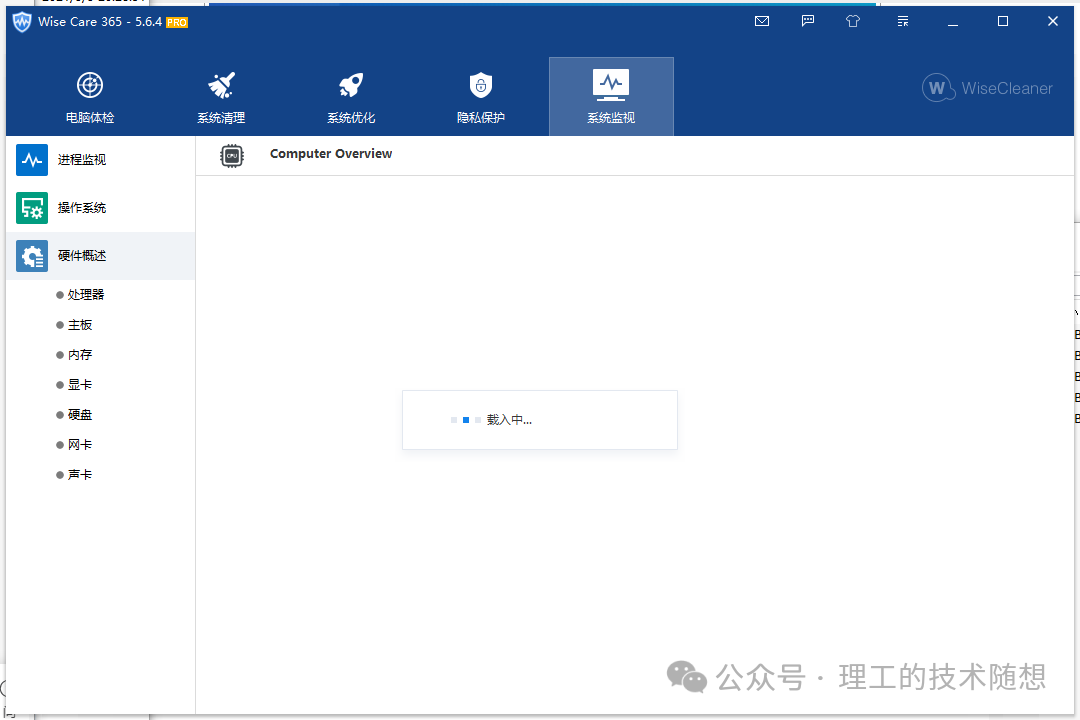Image resolution: width=1080 pixels, height=720 pixels.
Task: Select the System Tuneup rocket icon
Action: (351, 85)
